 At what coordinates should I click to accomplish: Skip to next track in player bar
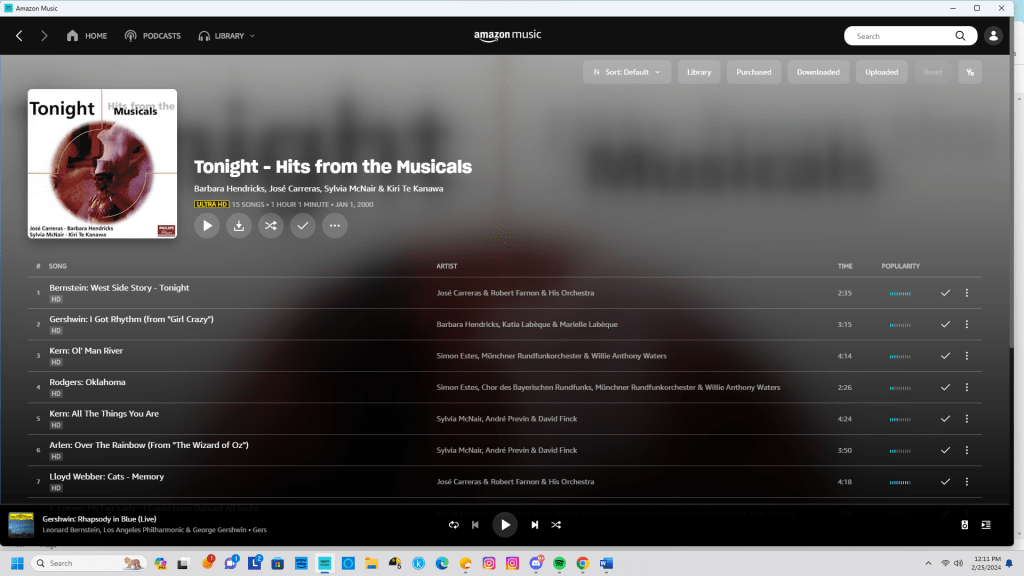click(x=535, y=525)
